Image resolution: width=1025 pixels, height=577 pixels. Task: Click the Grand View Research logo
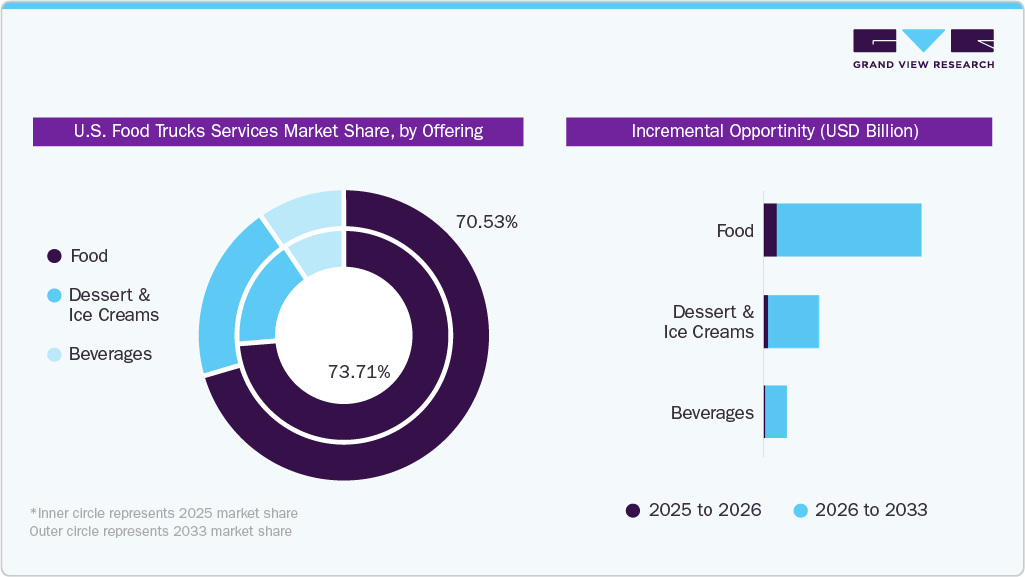[x=923, y=49]
